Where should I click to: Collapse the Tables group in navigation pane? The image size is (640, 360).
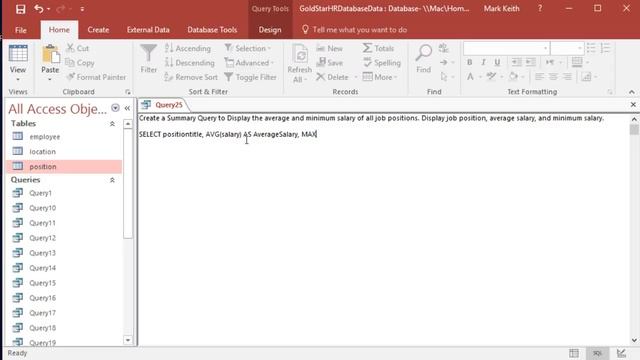point(112,124)
